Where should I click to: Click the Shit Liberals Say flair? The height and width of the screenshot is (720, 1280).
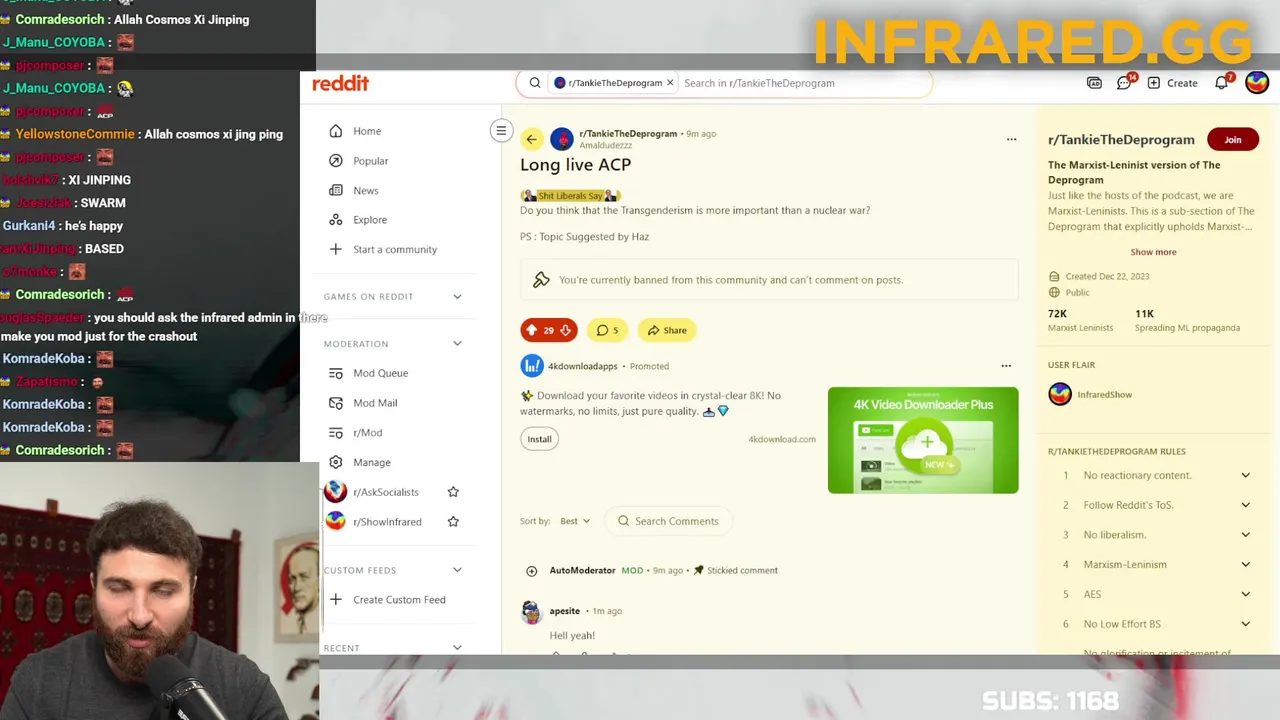(x=570, y=196)
